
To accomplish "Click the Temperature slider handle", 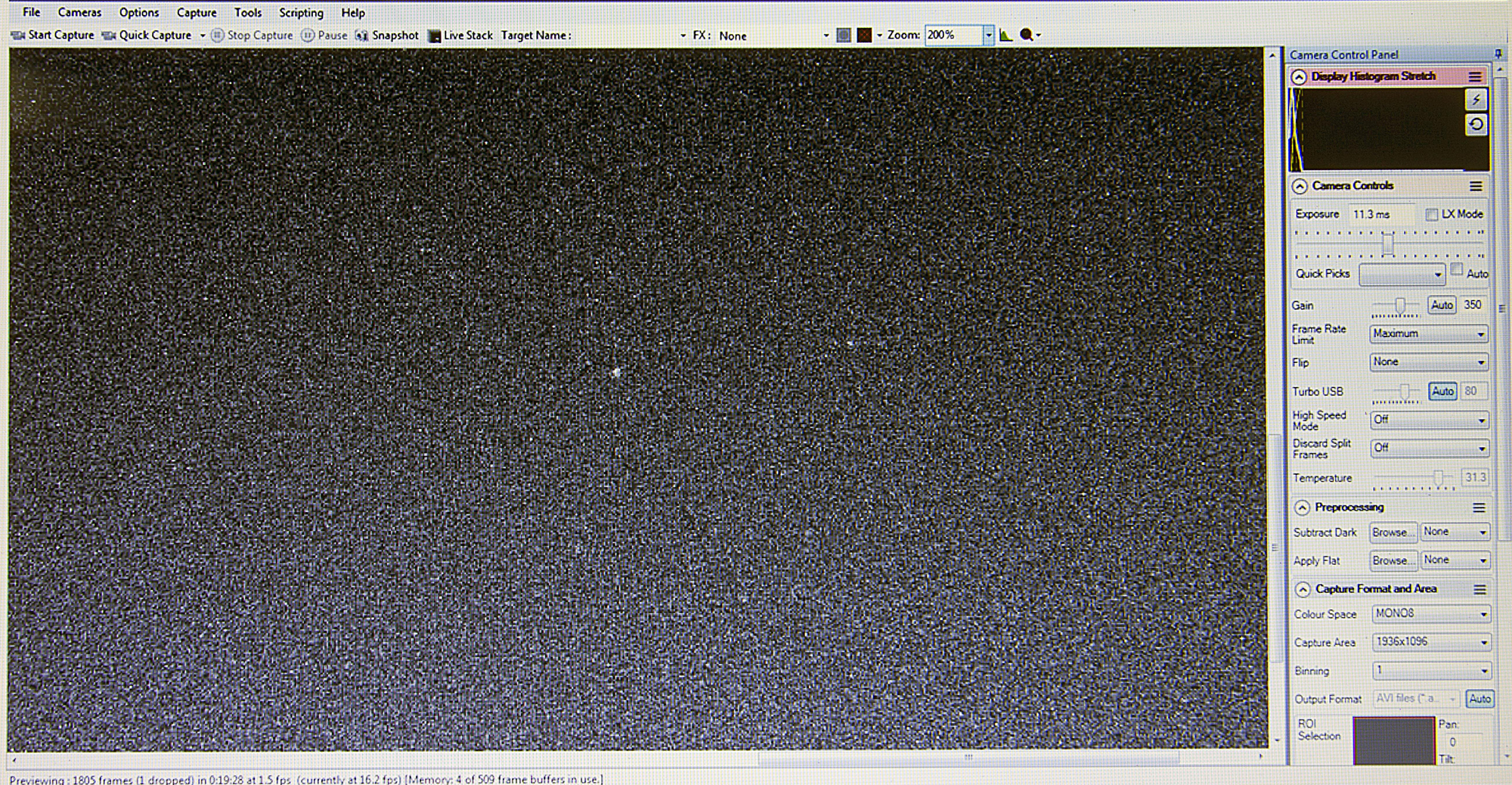I will 1439,478.
